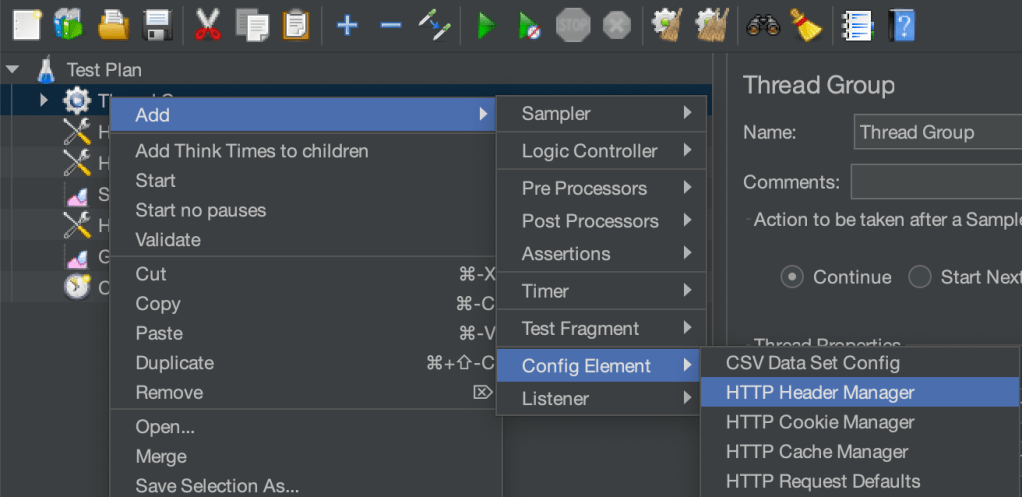
Task: Open the Templates icon in toolbar
Action: click(x=68, y=25)
